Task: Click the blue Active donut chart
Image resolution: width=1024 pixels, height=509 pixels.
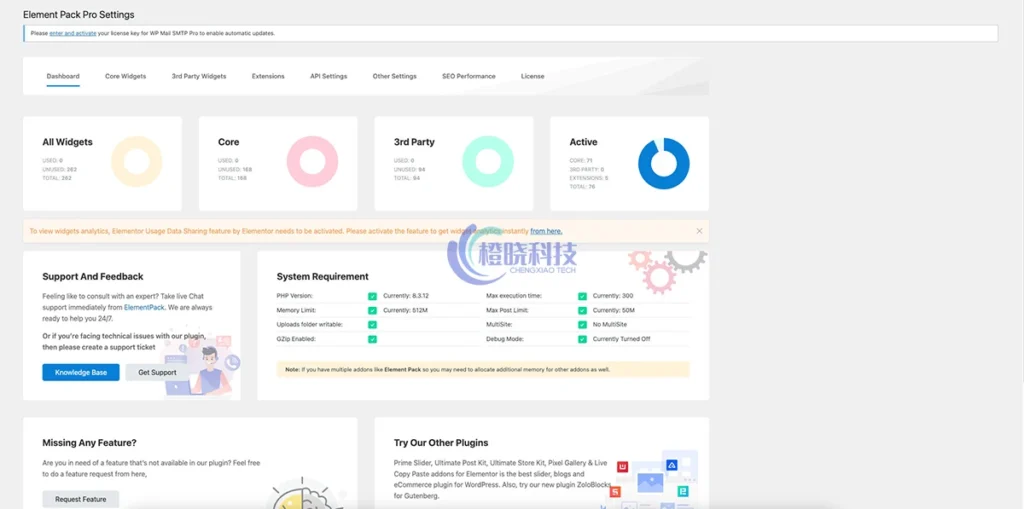Action: [664, 164]
